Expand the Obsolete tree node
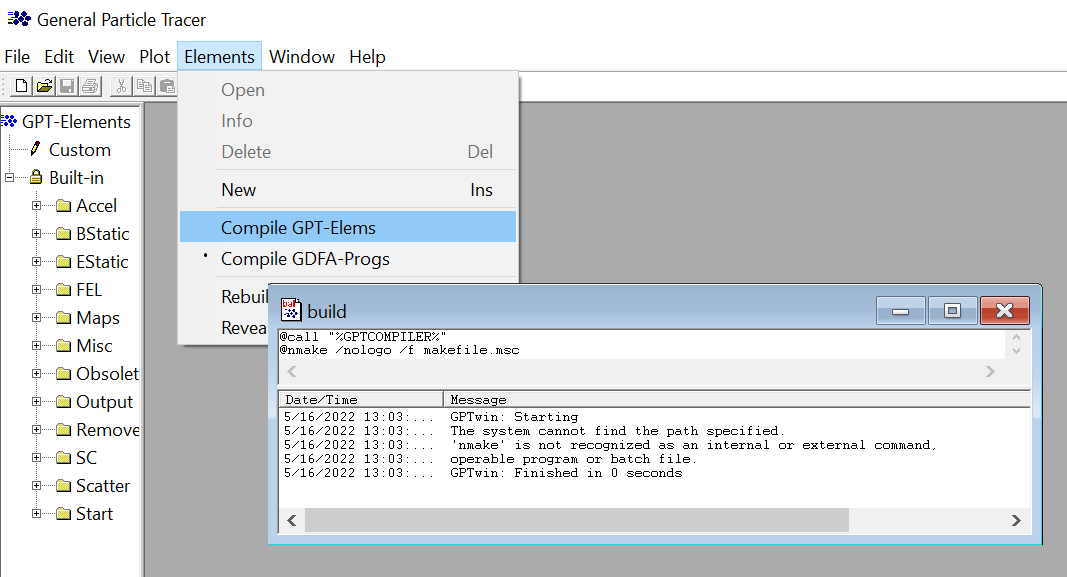This screenshot has height=577, width=1067. click(36, 374)
